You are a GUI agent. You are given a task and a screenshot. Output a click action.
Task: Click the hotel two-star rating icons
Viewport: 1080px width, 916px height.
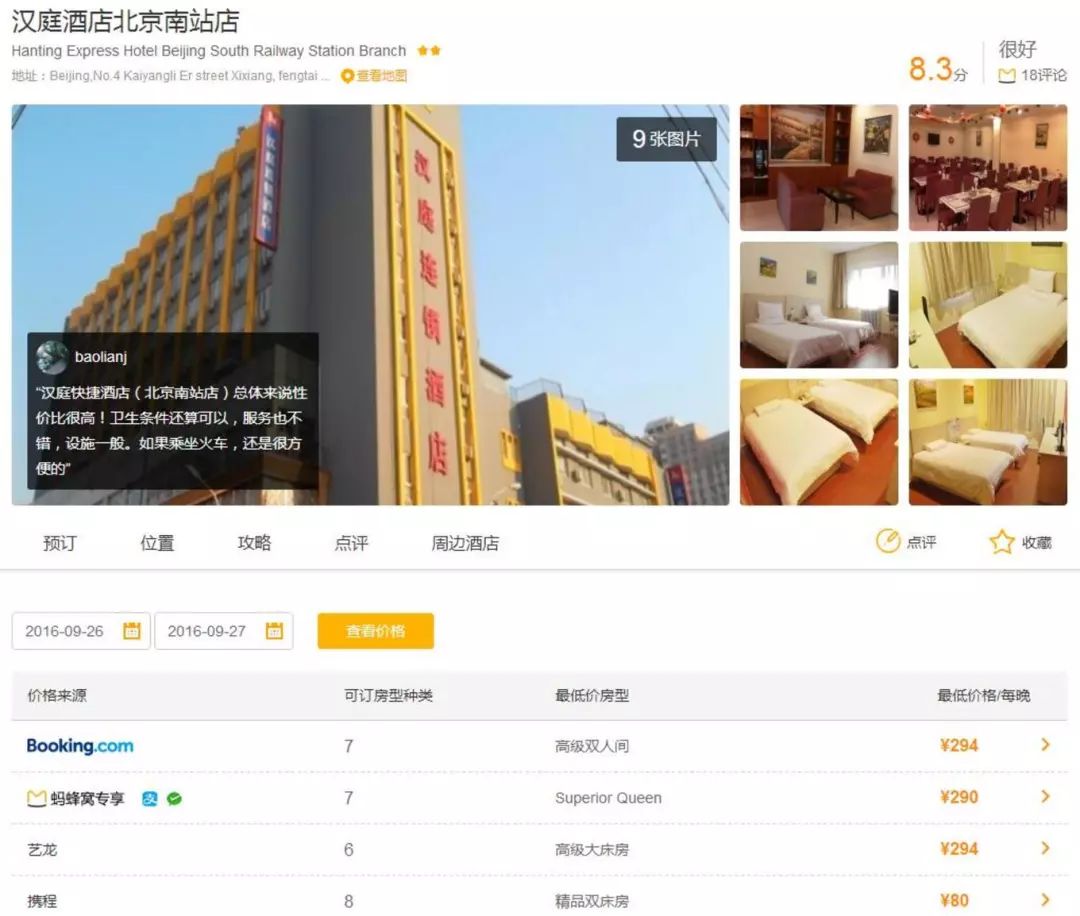click(429, 50)
